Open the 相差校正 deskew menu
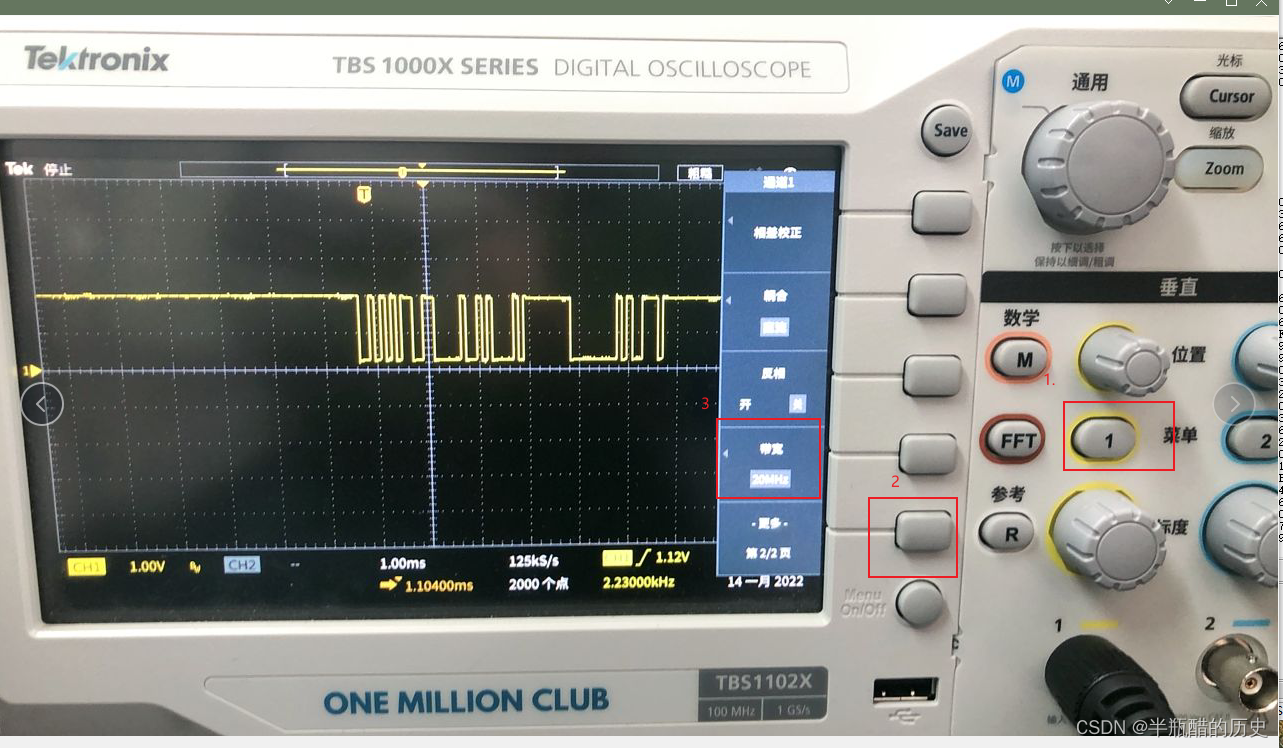Screen dimensions: 1283x748 [776, 232]
